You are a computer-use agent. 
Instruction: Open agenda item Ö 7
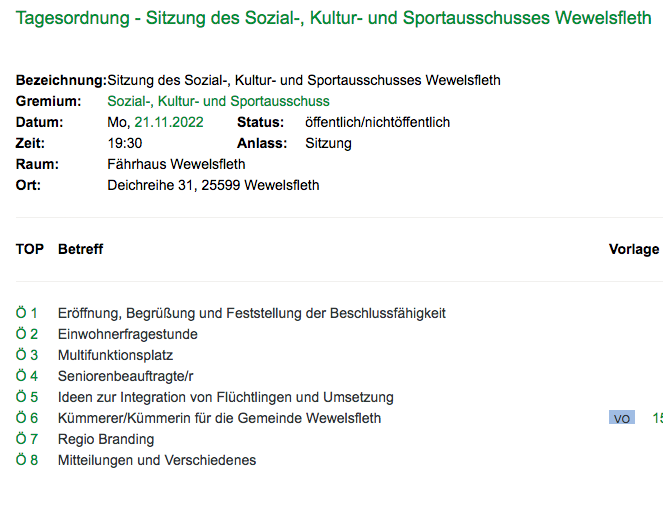click(x=27, y=439)
